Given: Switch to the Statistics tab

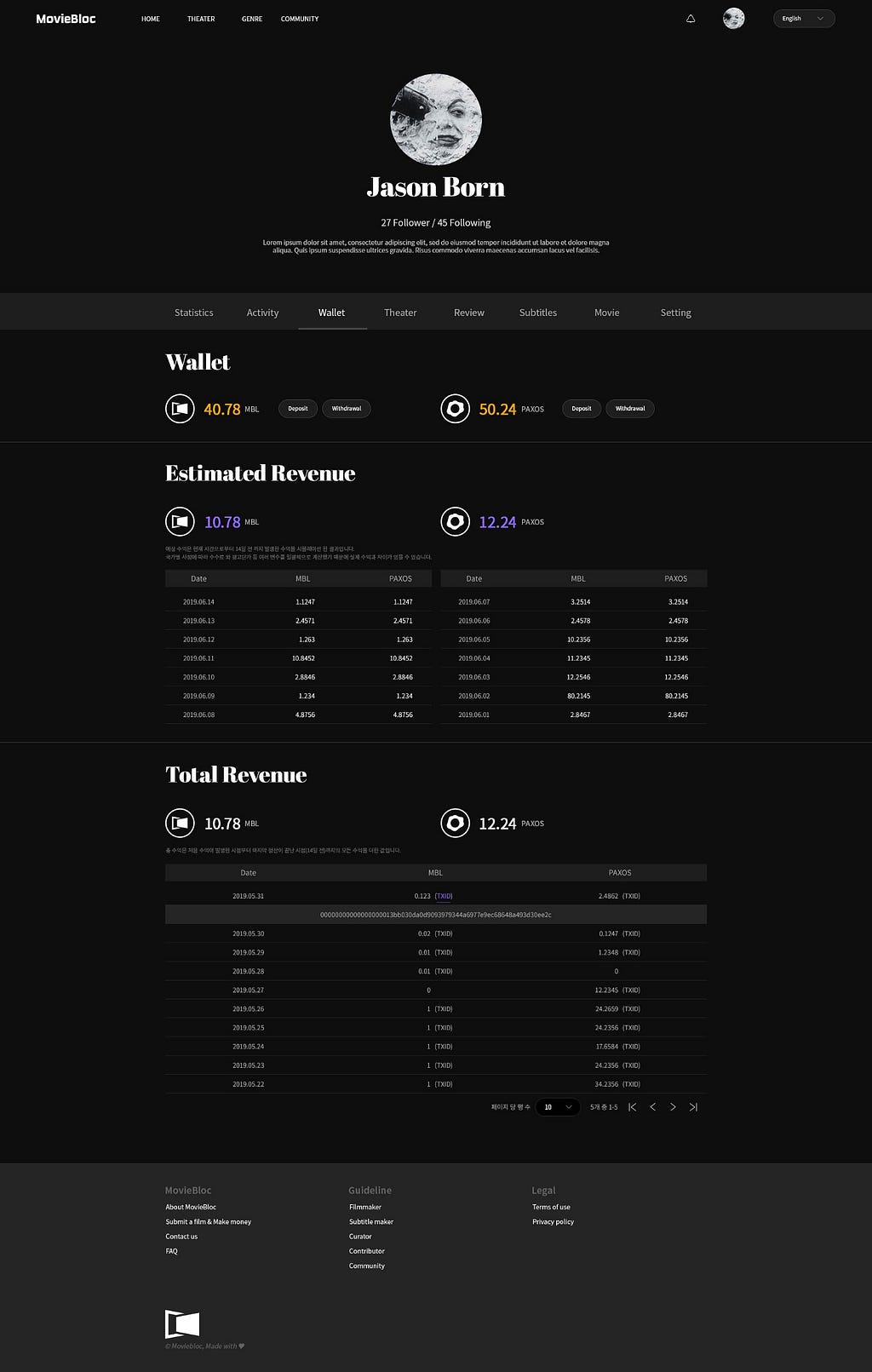Looking at the screenshot, I should tap(193, 313).
